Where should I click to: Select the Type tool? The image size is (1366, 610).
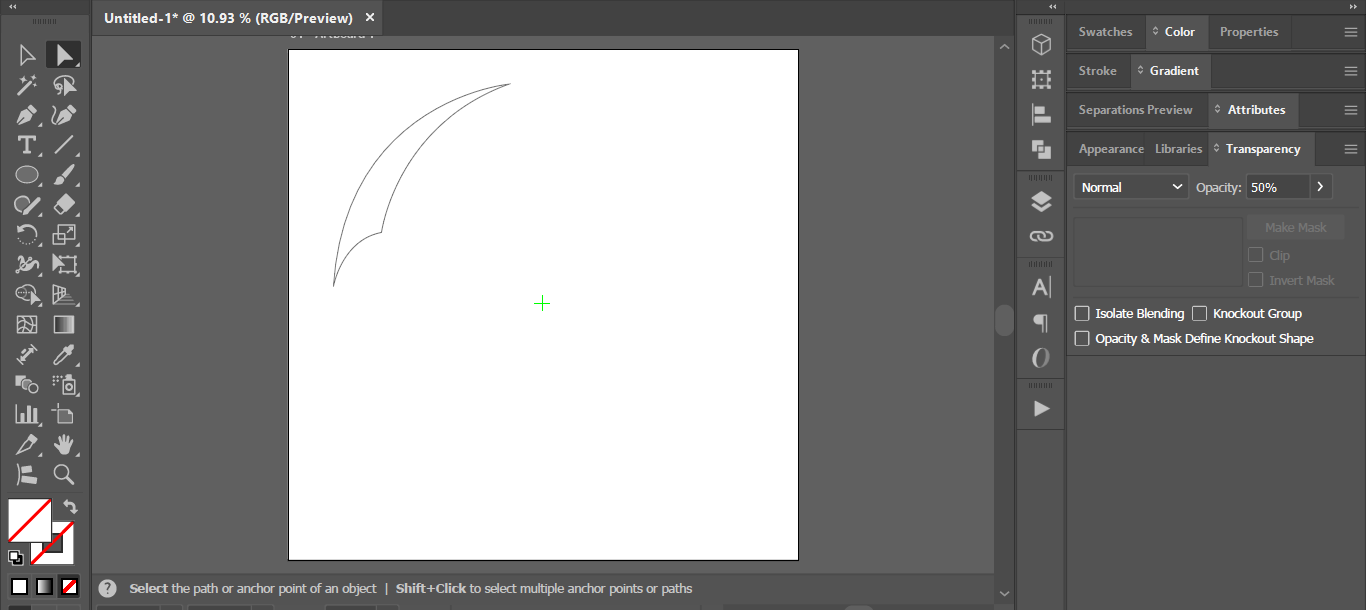[x=27, y=145]
